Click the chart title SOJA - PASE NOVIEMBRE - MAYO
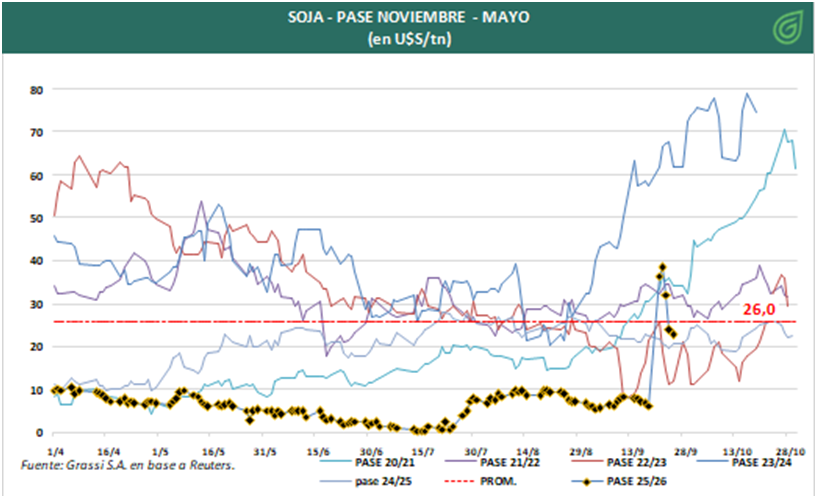The image size is (817, 498). tap(407, 19)
